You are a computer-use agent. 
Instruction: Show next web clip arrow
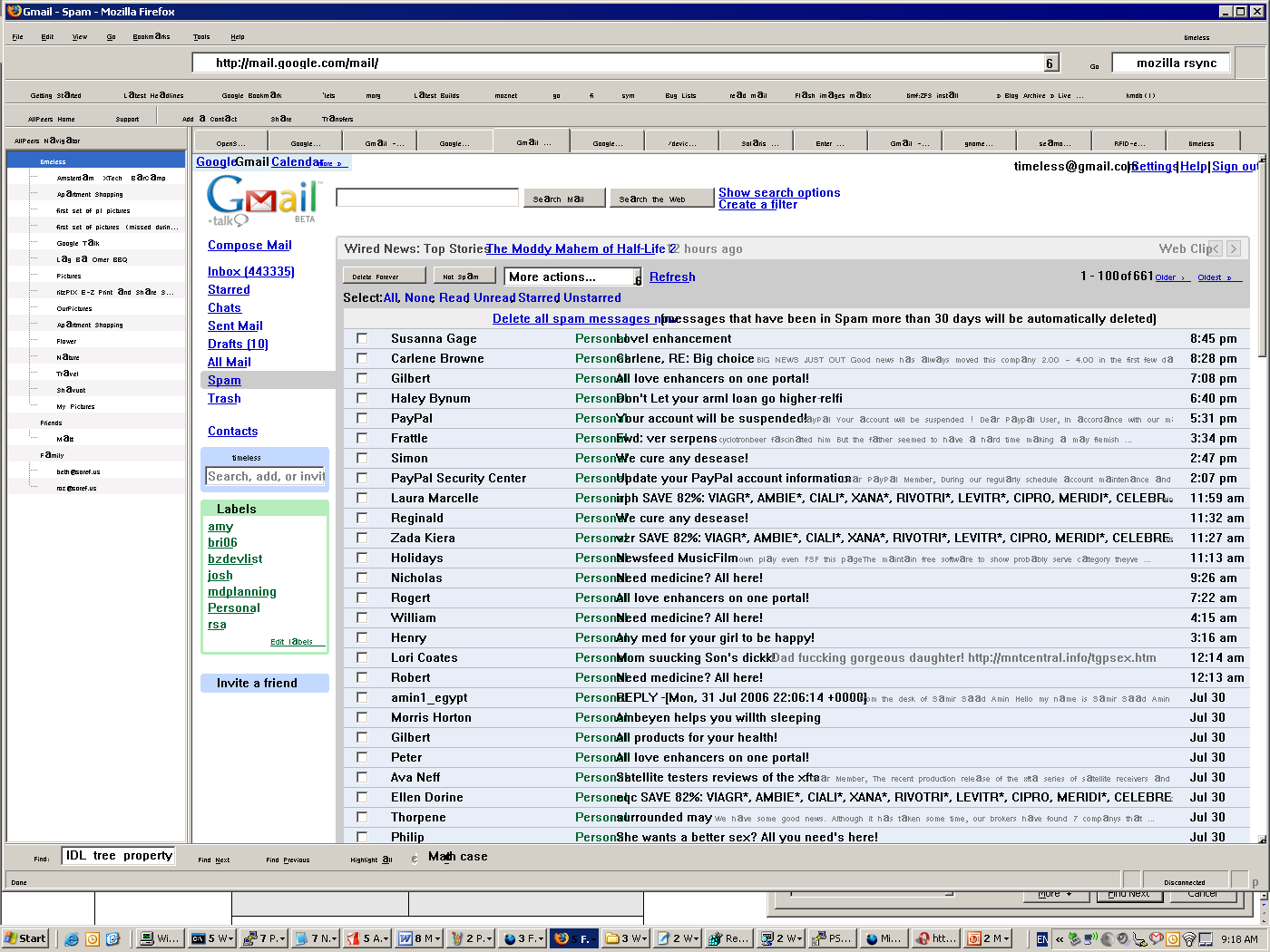[1233, 248]
